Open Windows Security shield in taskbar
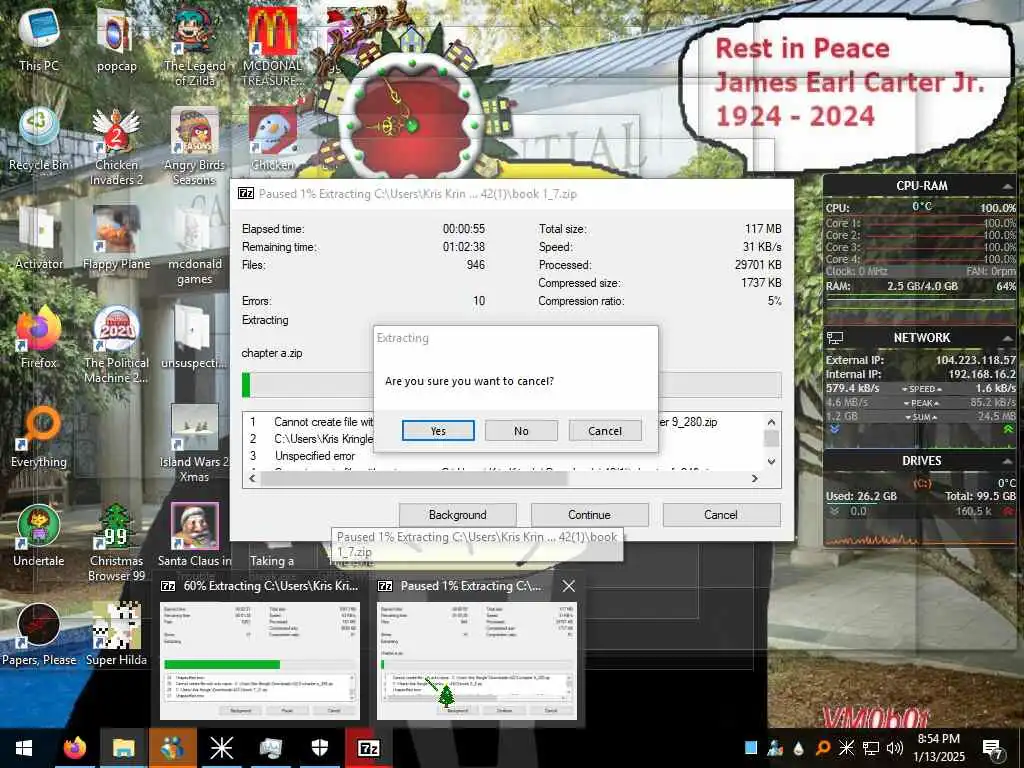1024x768 pixels. 319,748
